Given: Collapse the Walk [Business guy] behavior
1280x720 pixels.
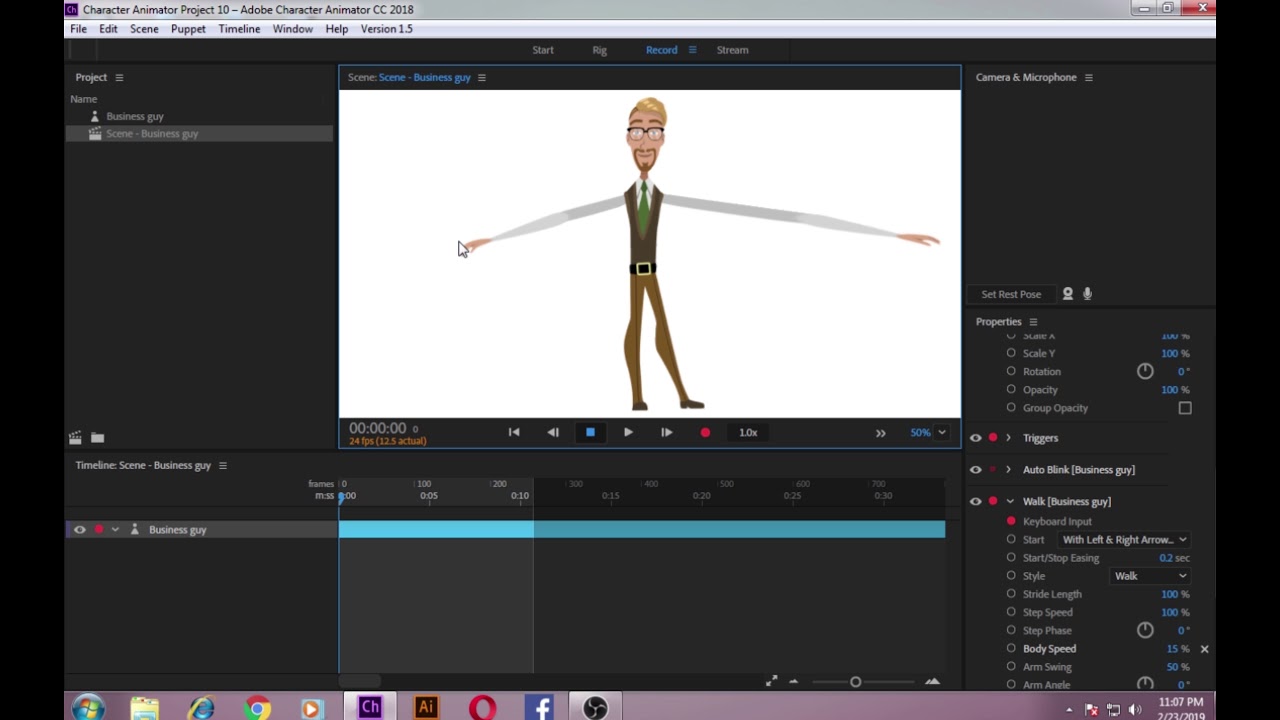Looking at the screenshot, I should tap(1009, 502).
